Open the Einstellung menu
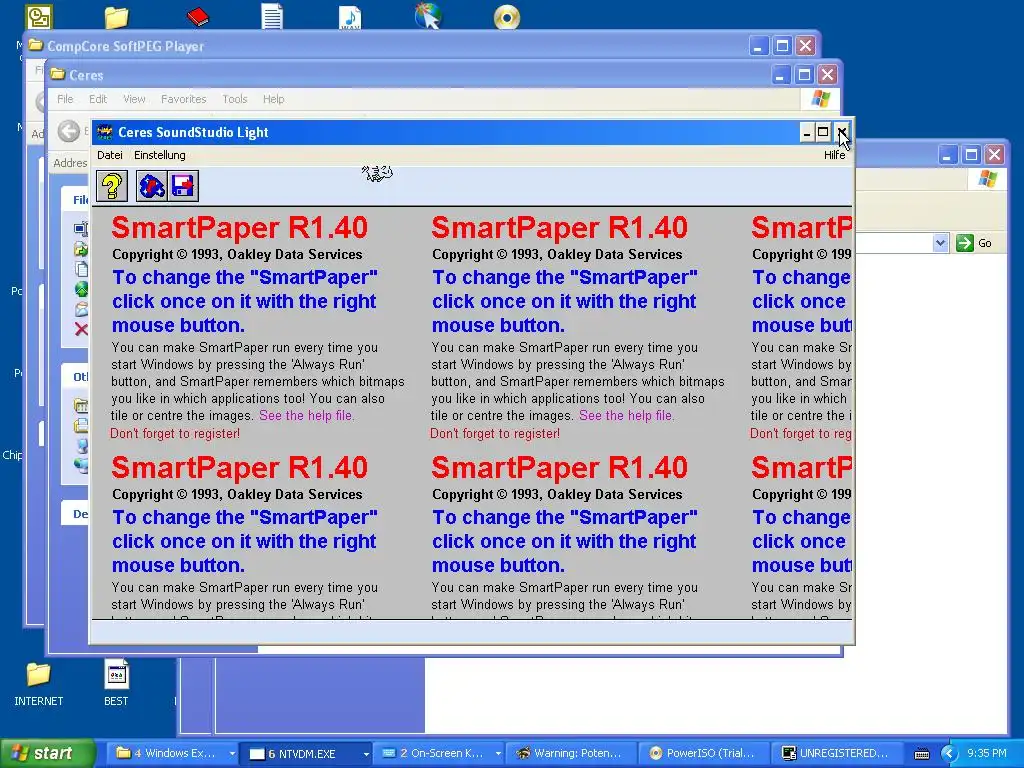 [x=159, y=155]
